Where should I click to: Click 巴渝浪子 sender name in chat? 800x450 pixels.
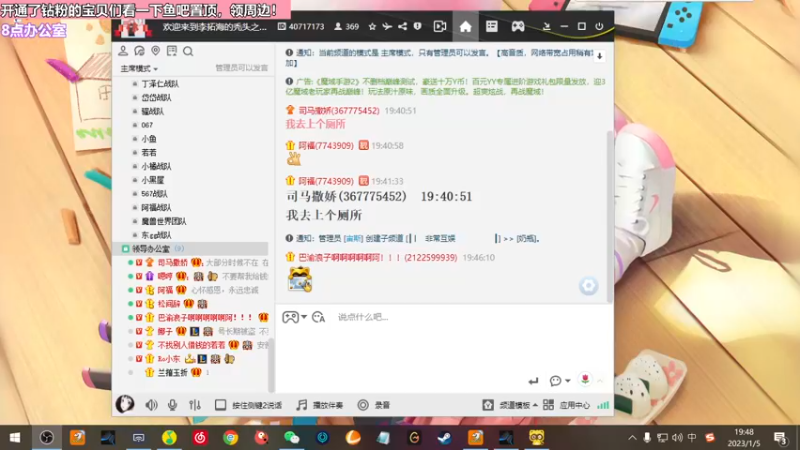(378, 258)
